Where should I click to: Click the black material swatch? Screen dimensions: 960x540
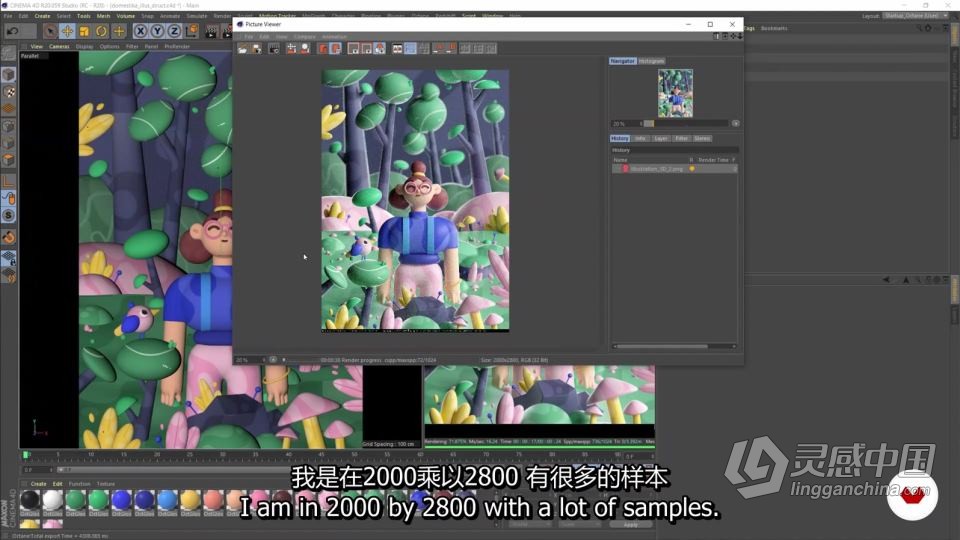click(29, 500)
